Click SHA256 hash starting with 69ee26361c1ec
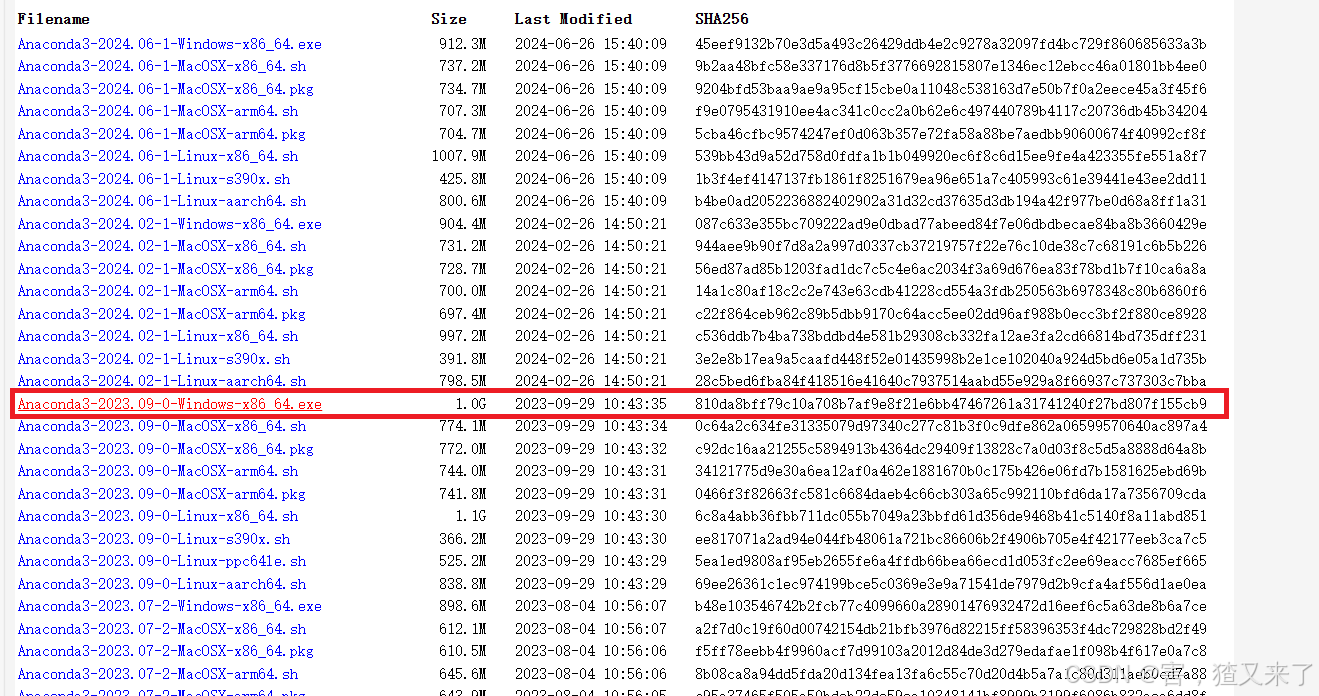 point(951,584)
